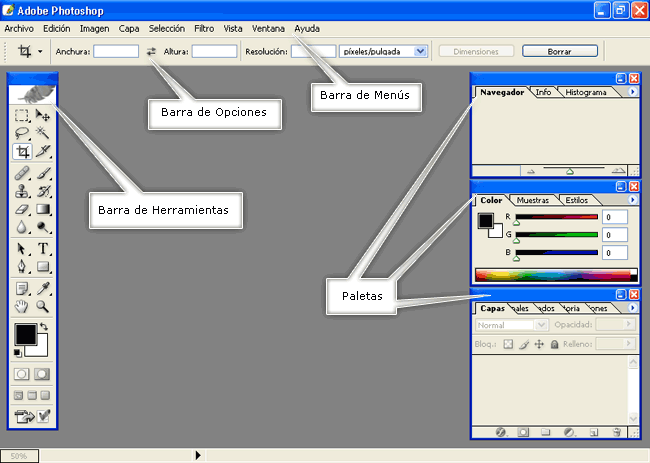Viewport: 650px width, 463px height.
Task: Choose Full Screen mode
Action: [x=46, y=395]
